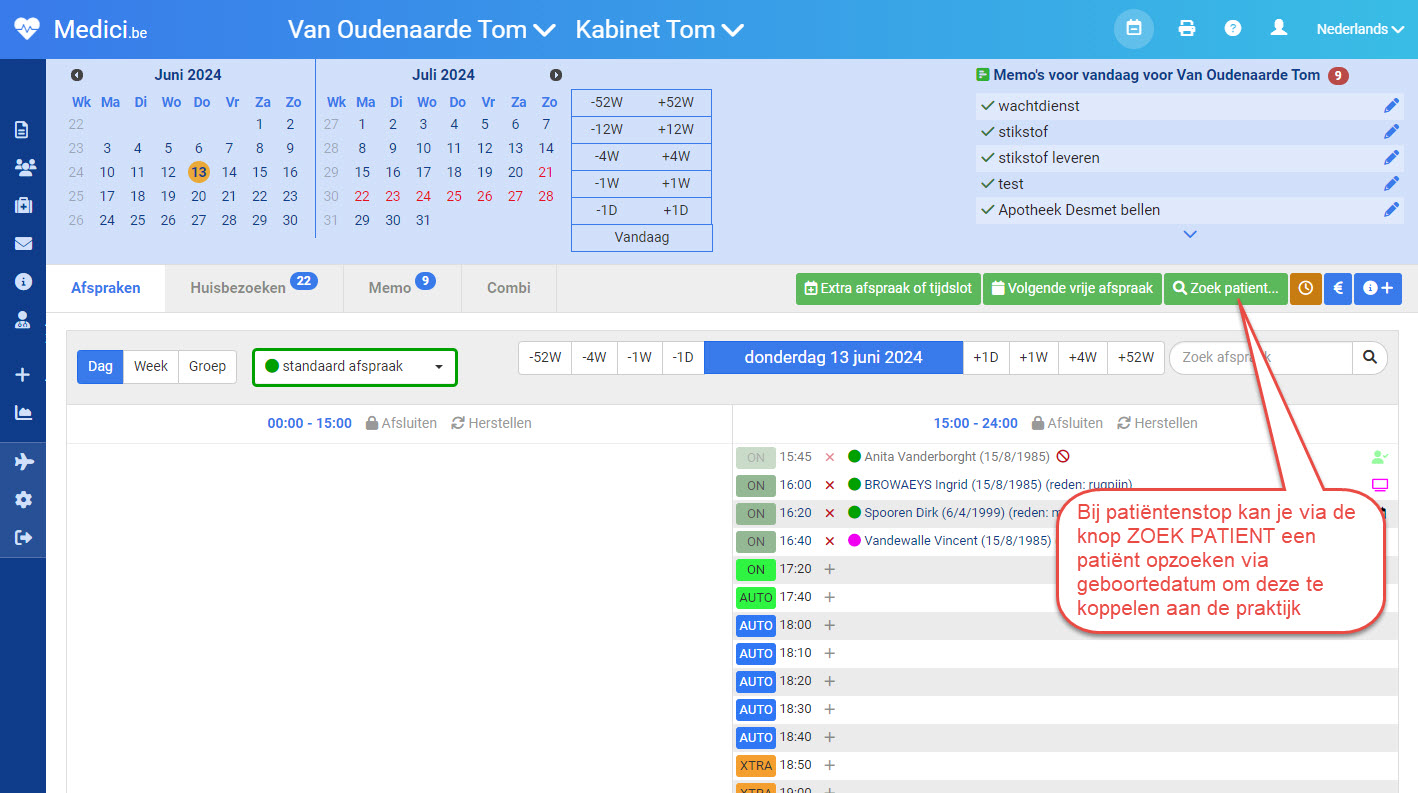Go to next month with the right calendar arrow
The image size is (1418, 793).
556,75
